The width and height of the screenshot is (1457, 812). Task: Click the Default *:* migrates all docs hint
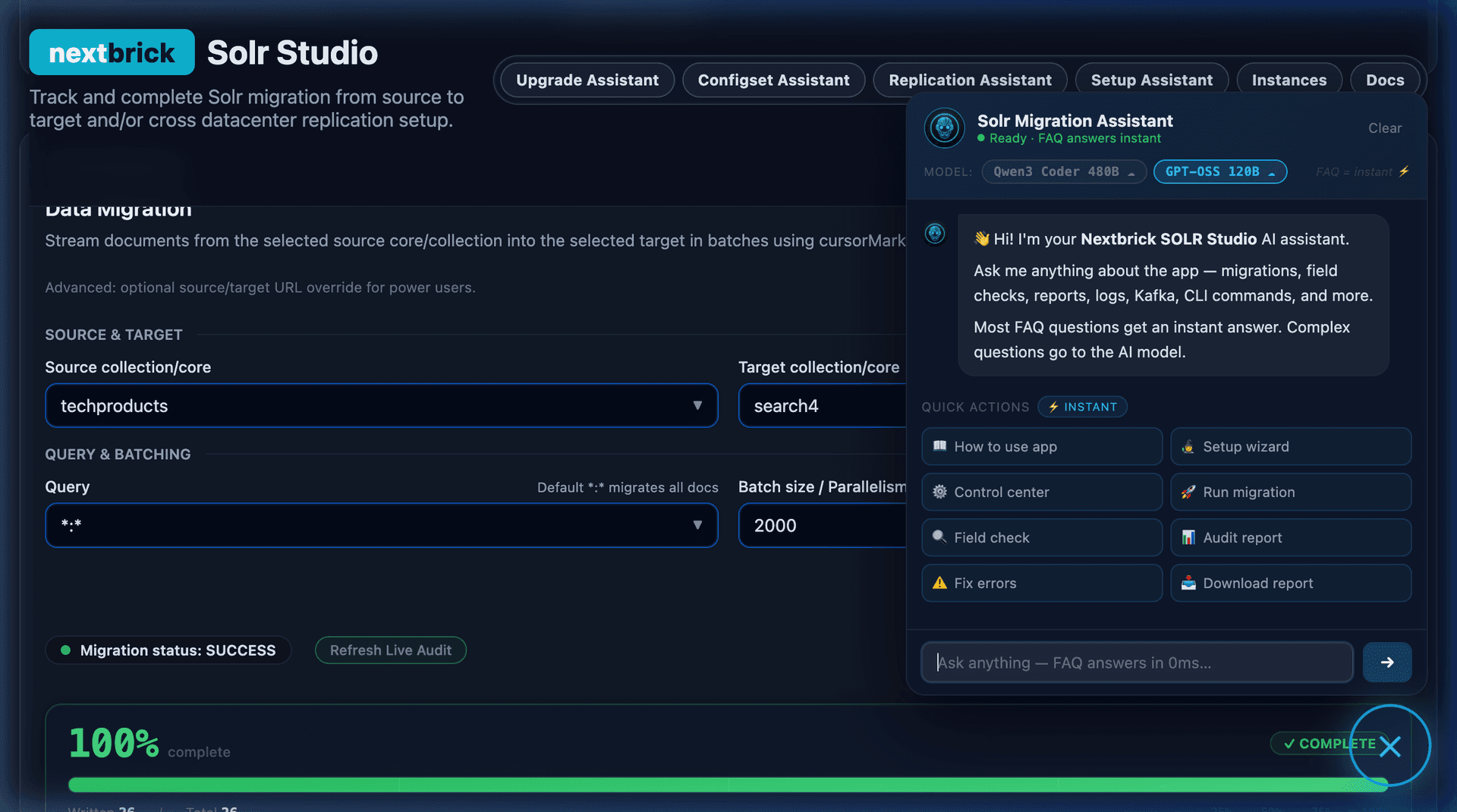[628, 487]
